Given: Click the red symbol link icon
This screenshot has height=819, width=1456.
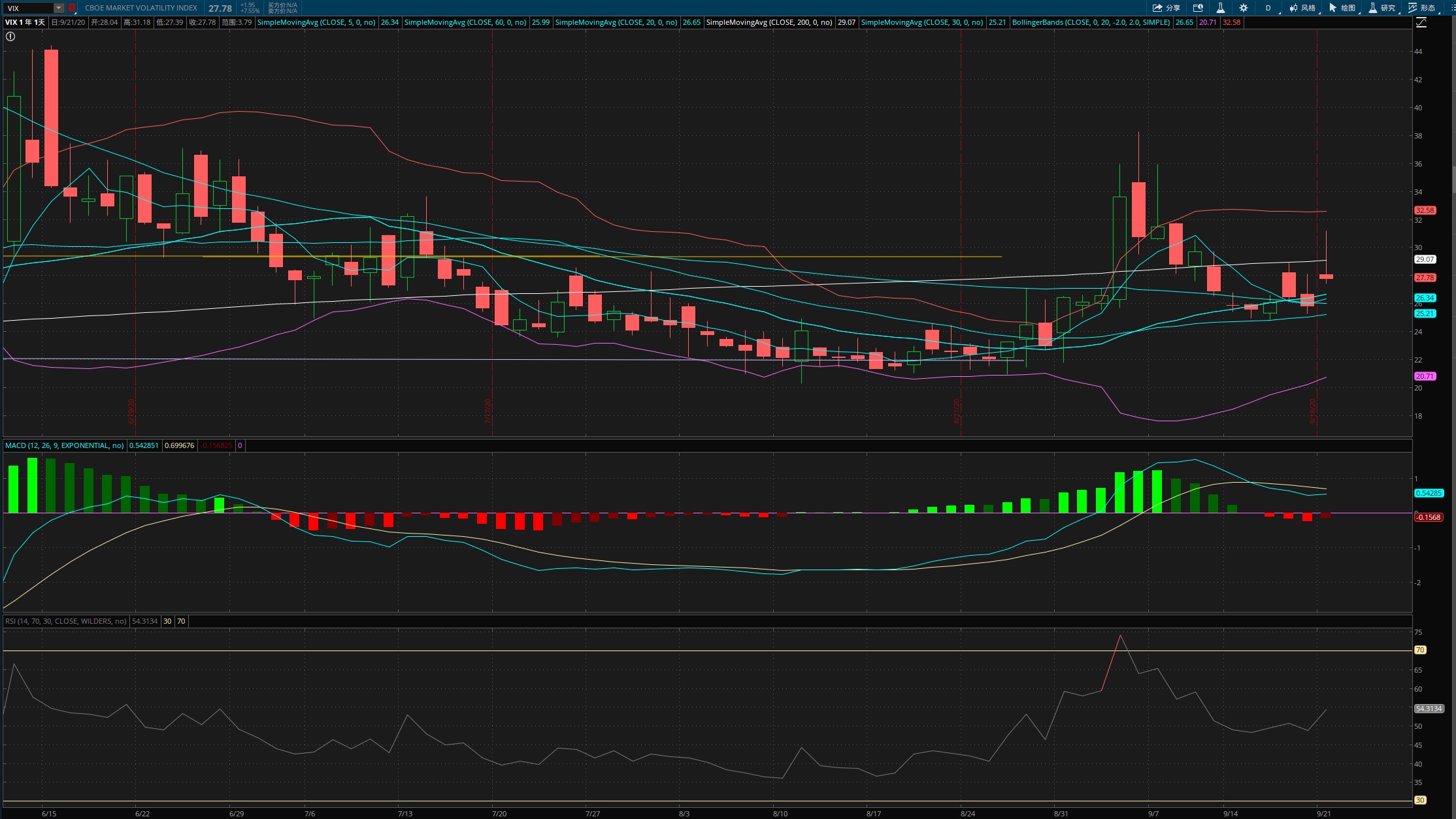Looking at the screenshot, I should click(72, 8).
